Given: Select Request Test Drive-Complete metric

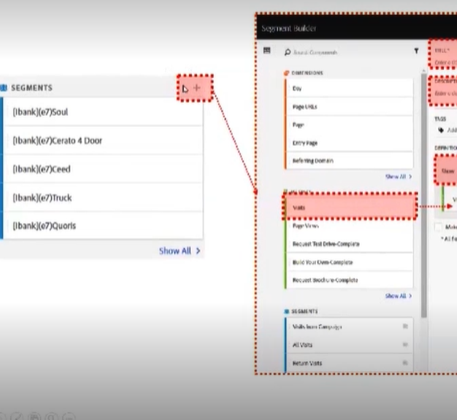Looking at the screenshot, I should pyautogui.click(x=349, y=244).
